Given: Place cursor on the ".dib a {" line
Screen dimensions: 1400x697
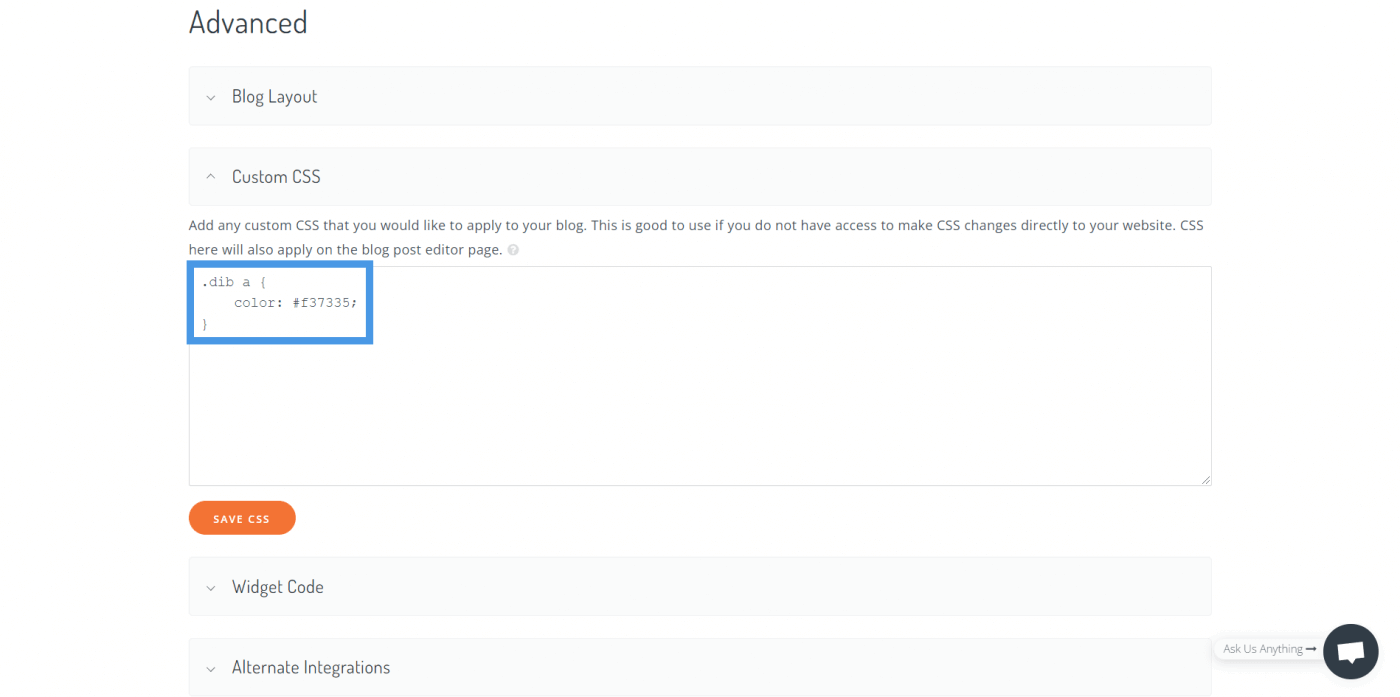Looking at the screenshot, I should point(234,282).
